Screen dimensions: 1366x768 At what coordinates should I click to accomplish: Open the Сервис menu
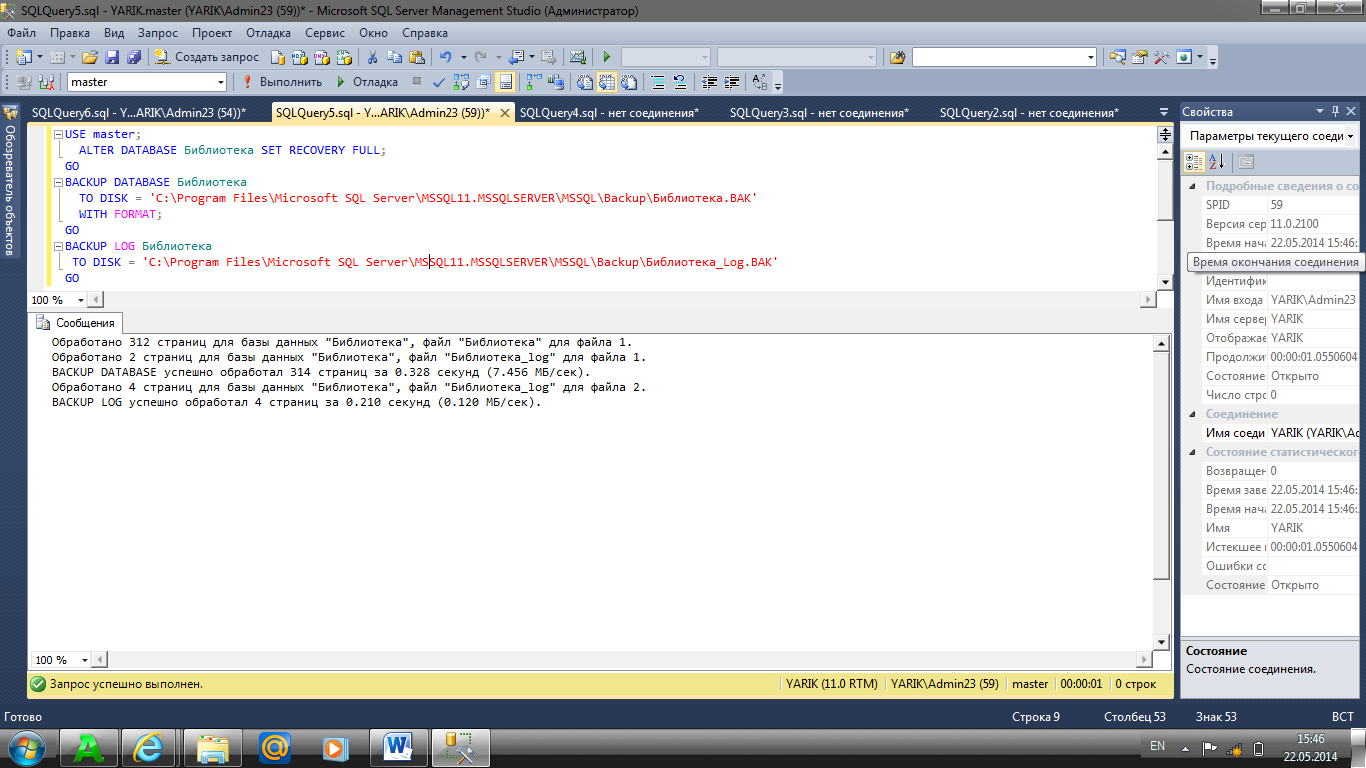click(x=325, y=33)
